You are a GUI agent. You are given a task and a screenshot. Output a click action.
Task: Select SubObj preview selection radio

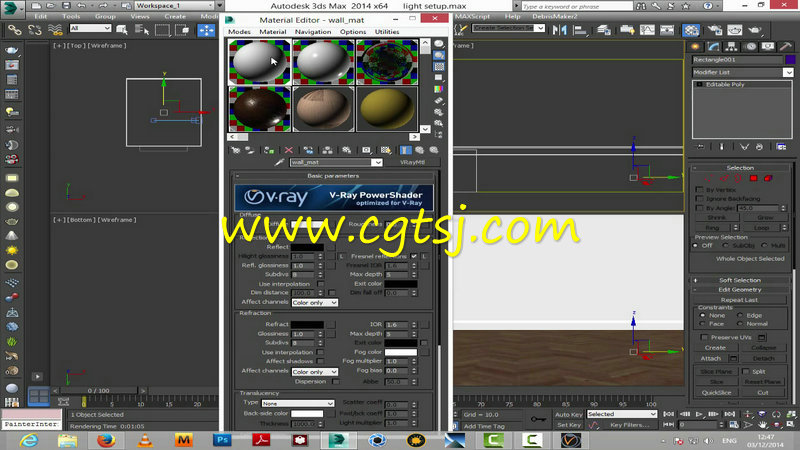click(x=726, y=245)
